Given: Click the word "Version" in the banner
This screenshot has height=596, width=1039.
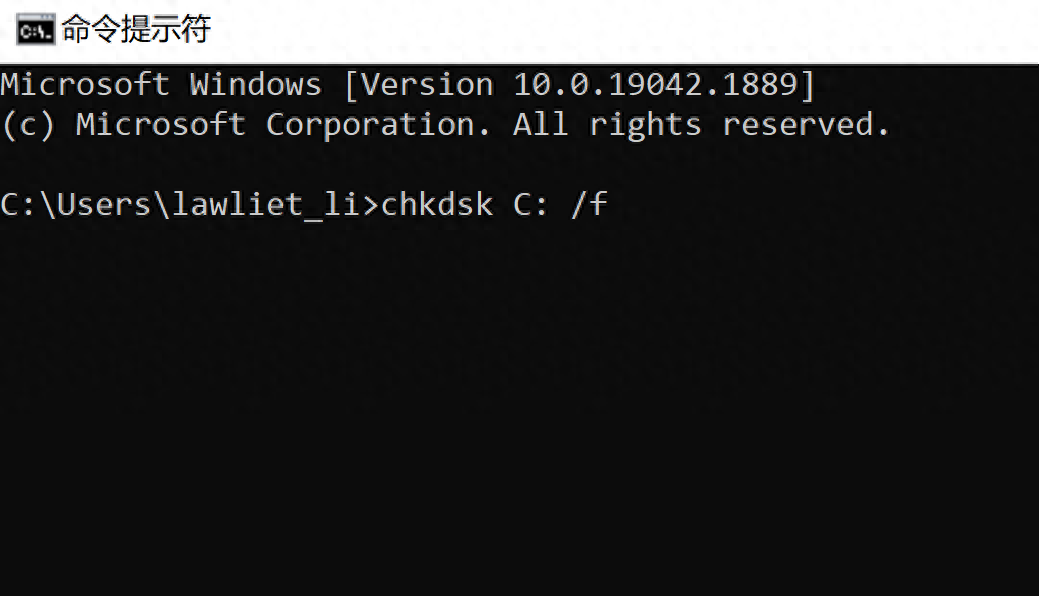Looking at the screenshot, I should pos(427,85).
